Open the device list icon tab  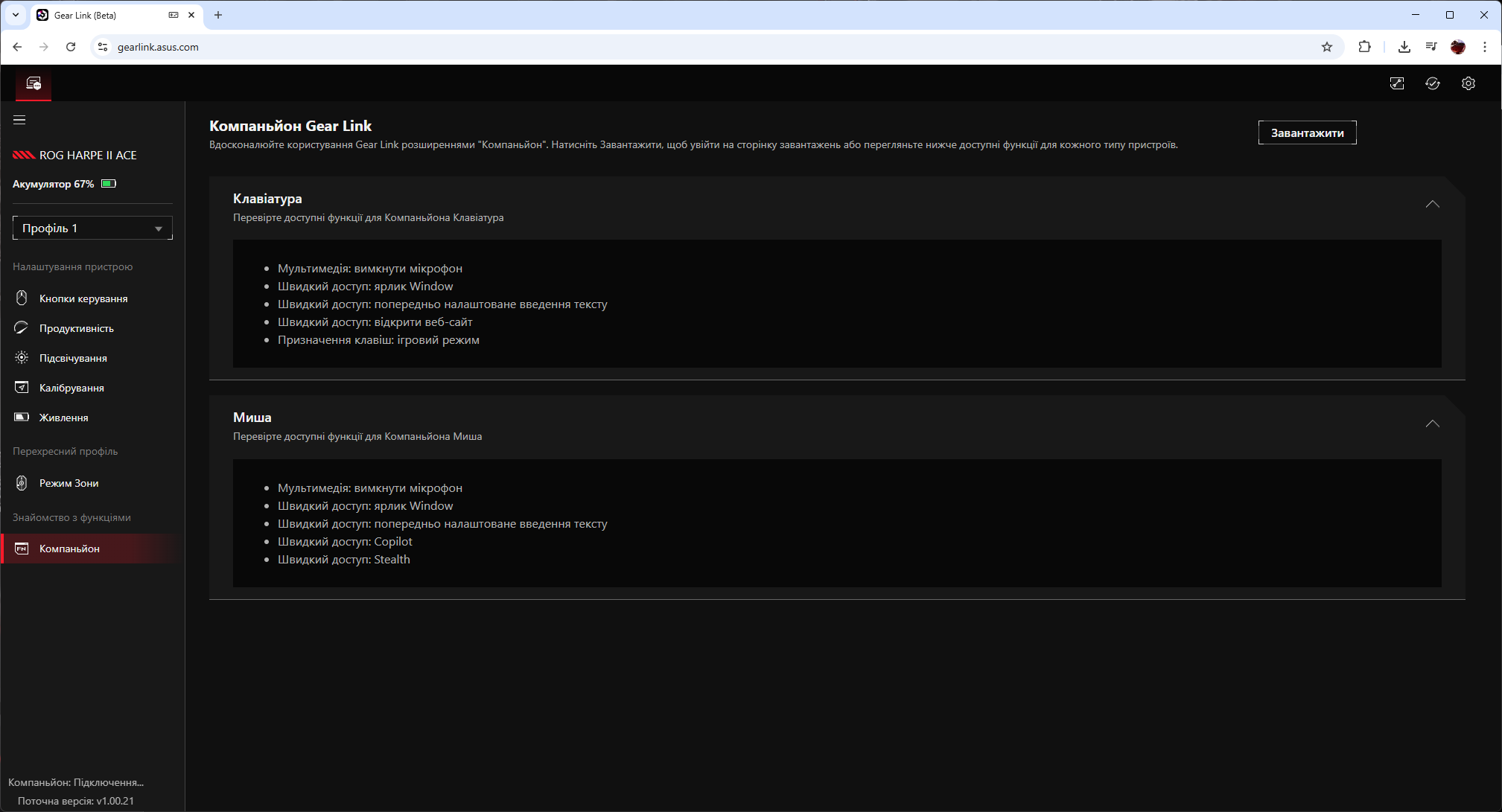point(34,83)
